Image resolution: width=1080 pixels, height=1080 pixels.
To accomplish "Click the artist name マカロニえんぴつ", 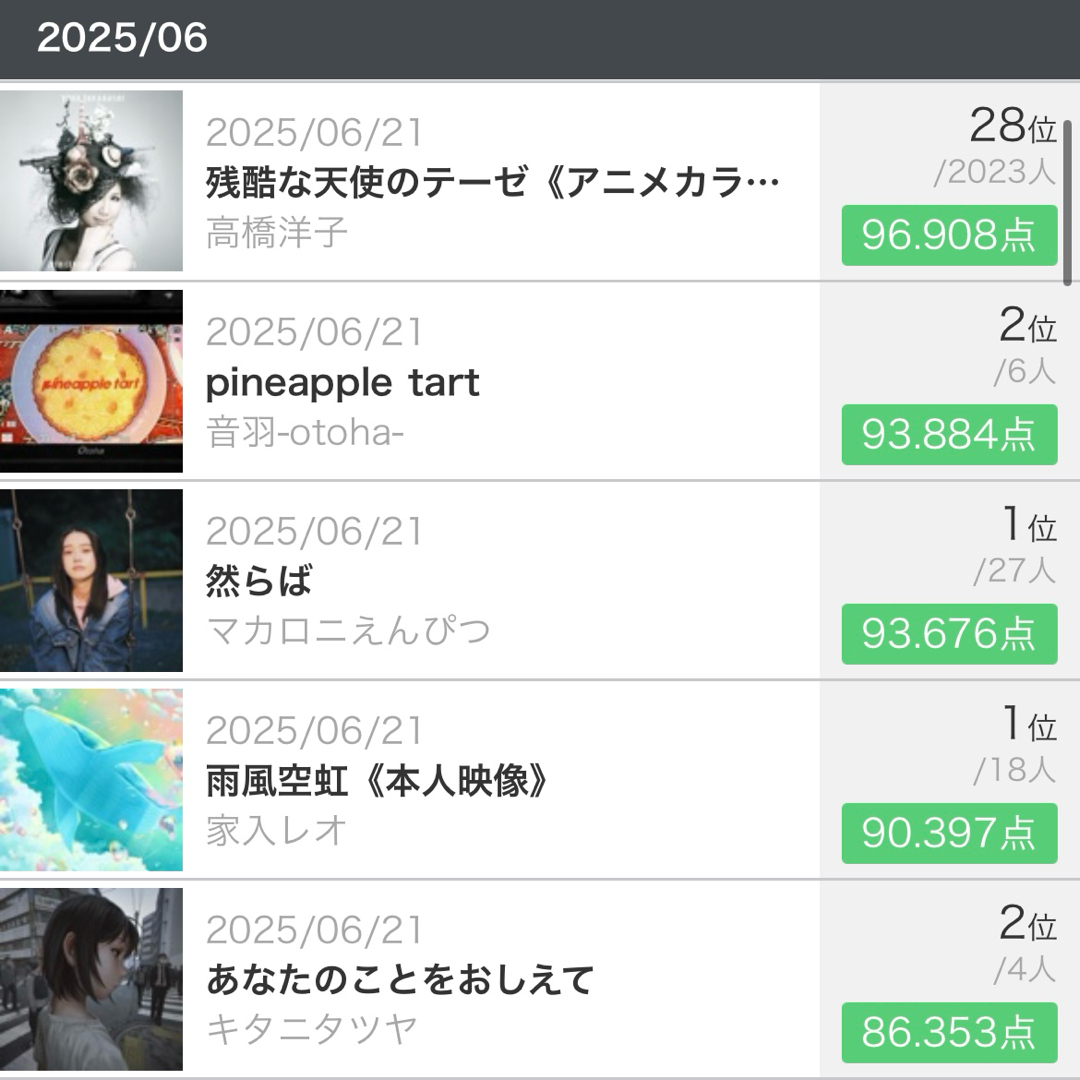I will coord(348,632).
